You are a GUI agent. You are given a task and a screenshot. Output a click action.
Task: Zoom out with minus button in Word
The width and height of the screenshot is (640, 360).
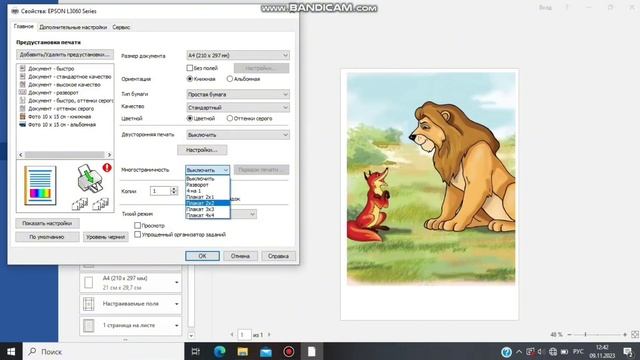click(x=569, y=335)
